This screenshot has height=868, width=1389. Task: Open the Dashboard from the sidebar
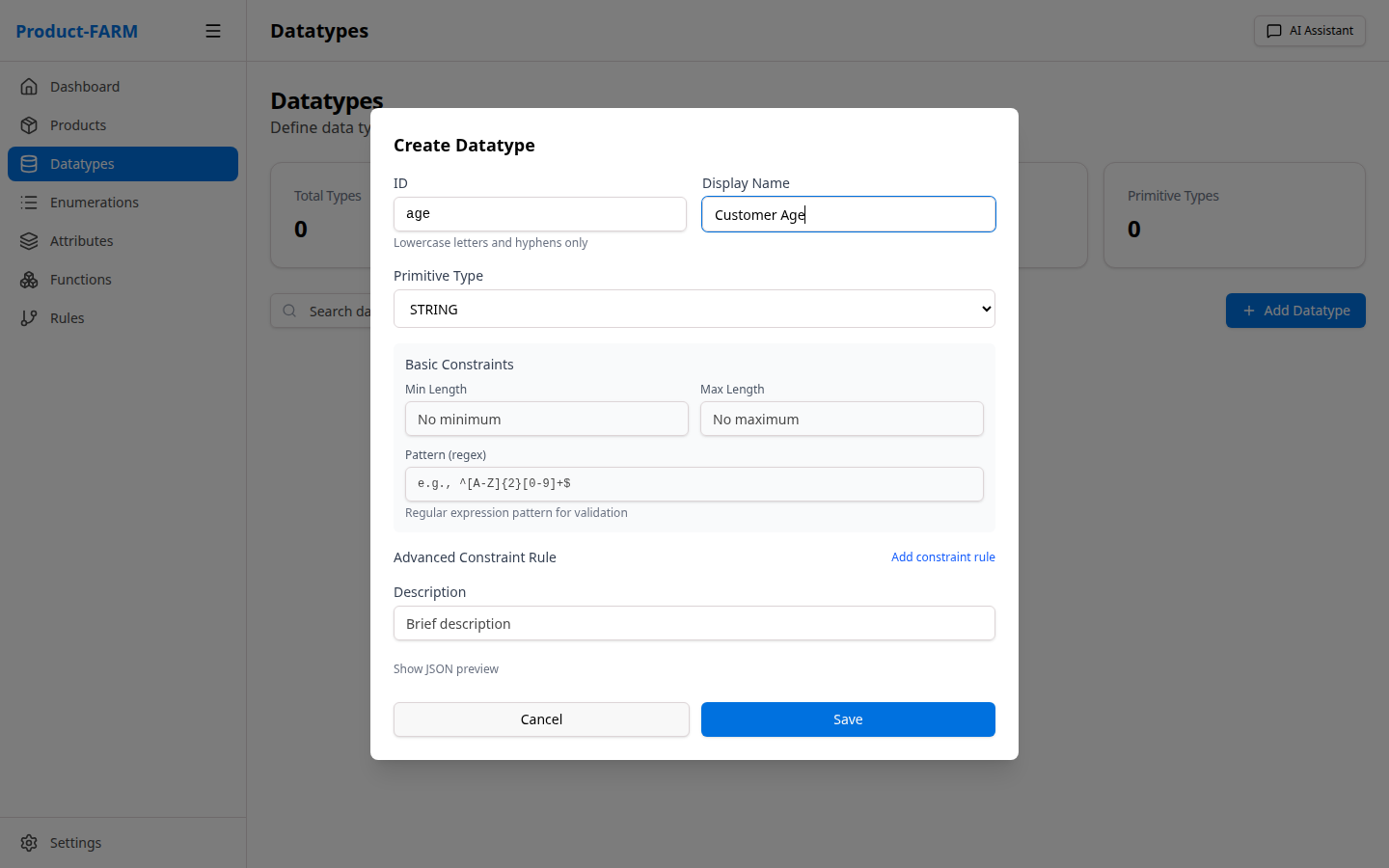85,86
